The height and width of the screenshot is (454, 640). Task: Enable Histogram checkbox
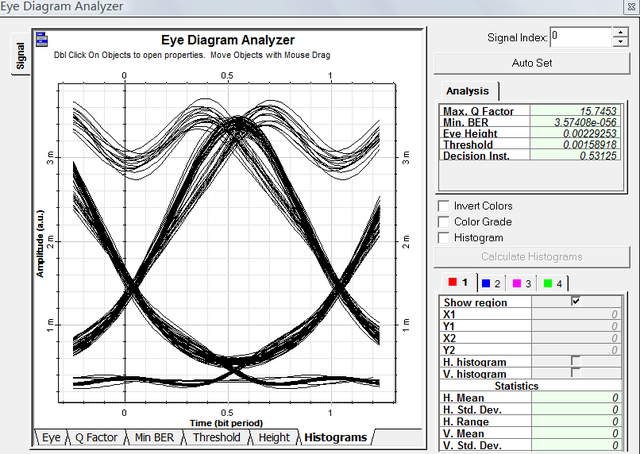click(x=443, y=238)
